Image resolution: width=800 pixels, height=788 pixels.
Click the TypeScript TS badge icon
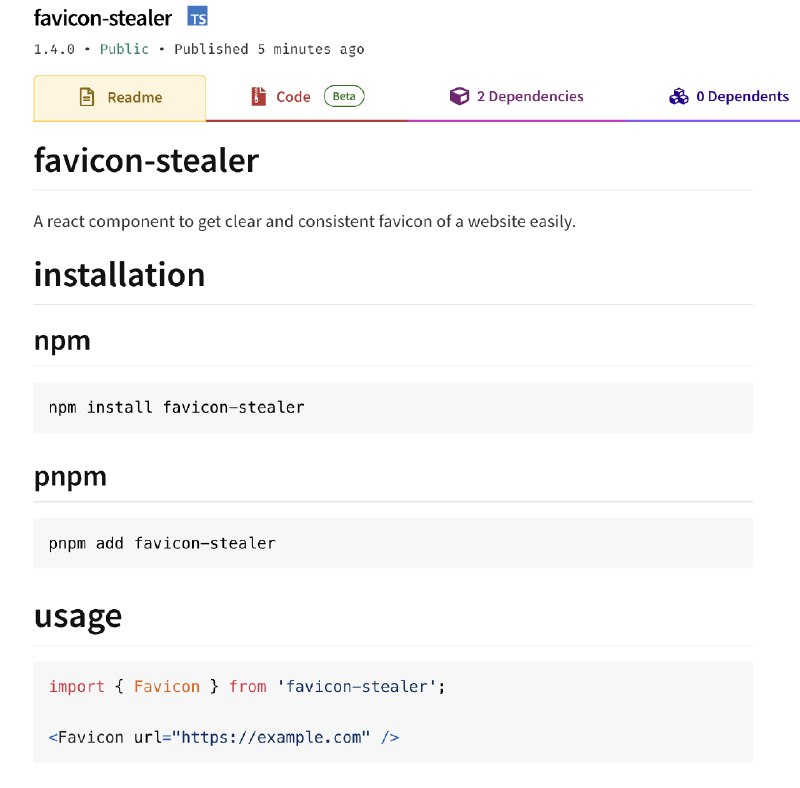[197, 16]
